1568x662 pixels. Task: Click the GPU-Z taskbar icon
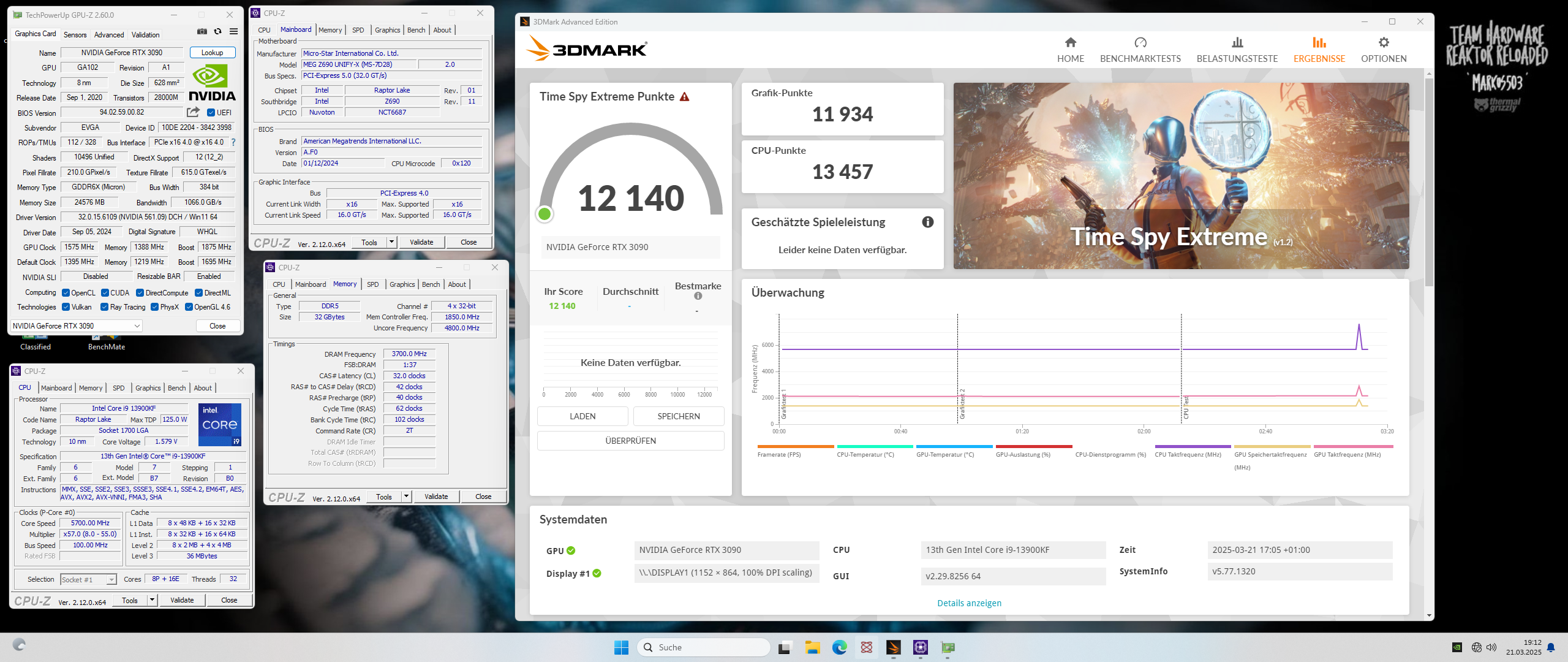(x=948, y=647)
